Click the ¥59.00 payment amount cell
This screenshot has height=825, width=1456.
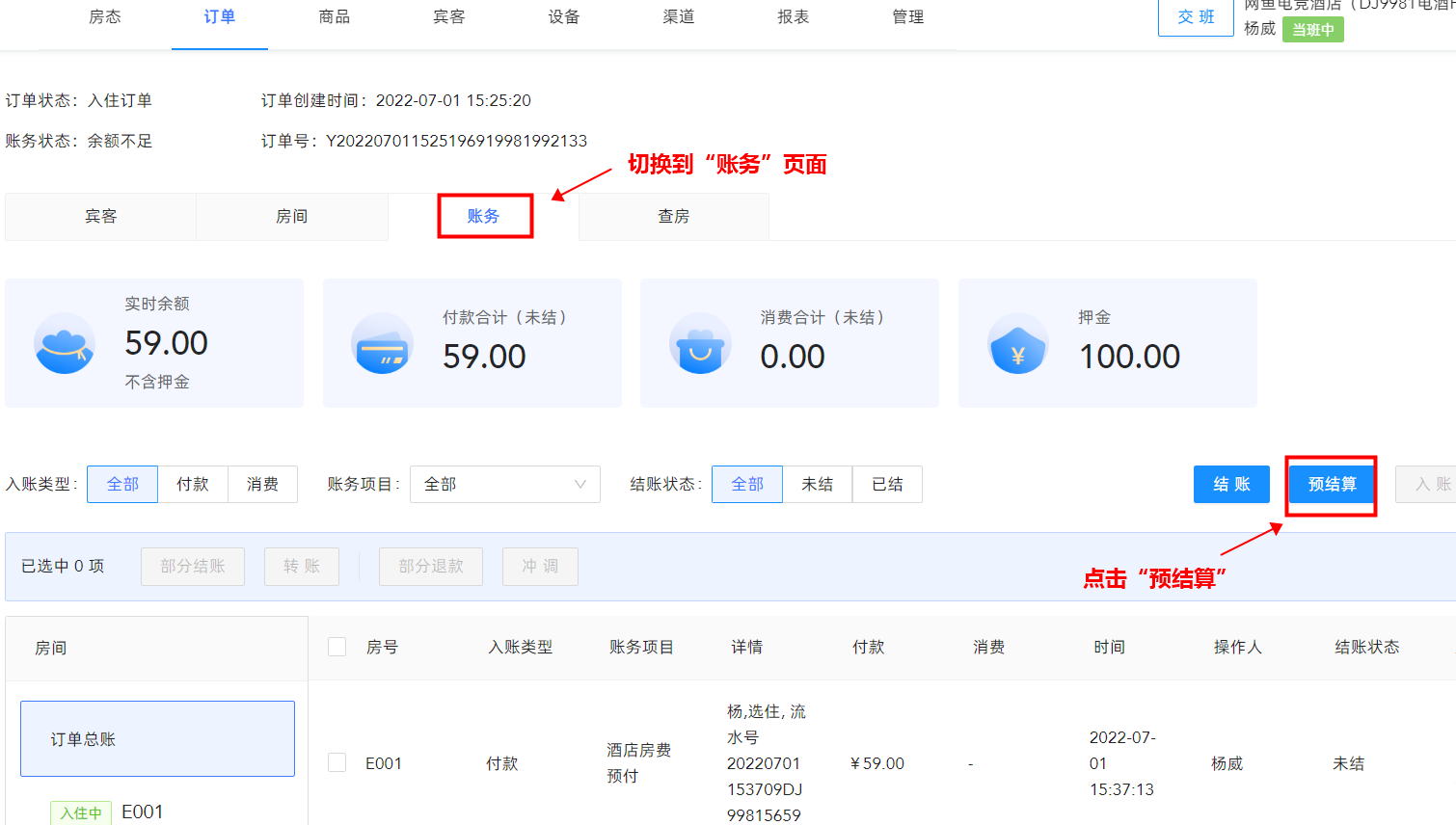[877, 763]
